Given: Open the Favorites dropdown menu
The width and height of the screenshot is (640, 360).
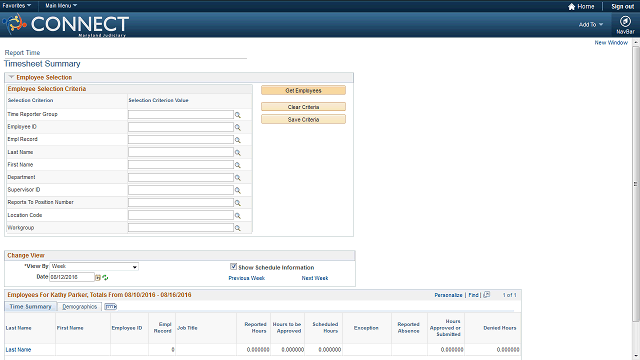Looking at the screenshot, I should pos(17,6).
